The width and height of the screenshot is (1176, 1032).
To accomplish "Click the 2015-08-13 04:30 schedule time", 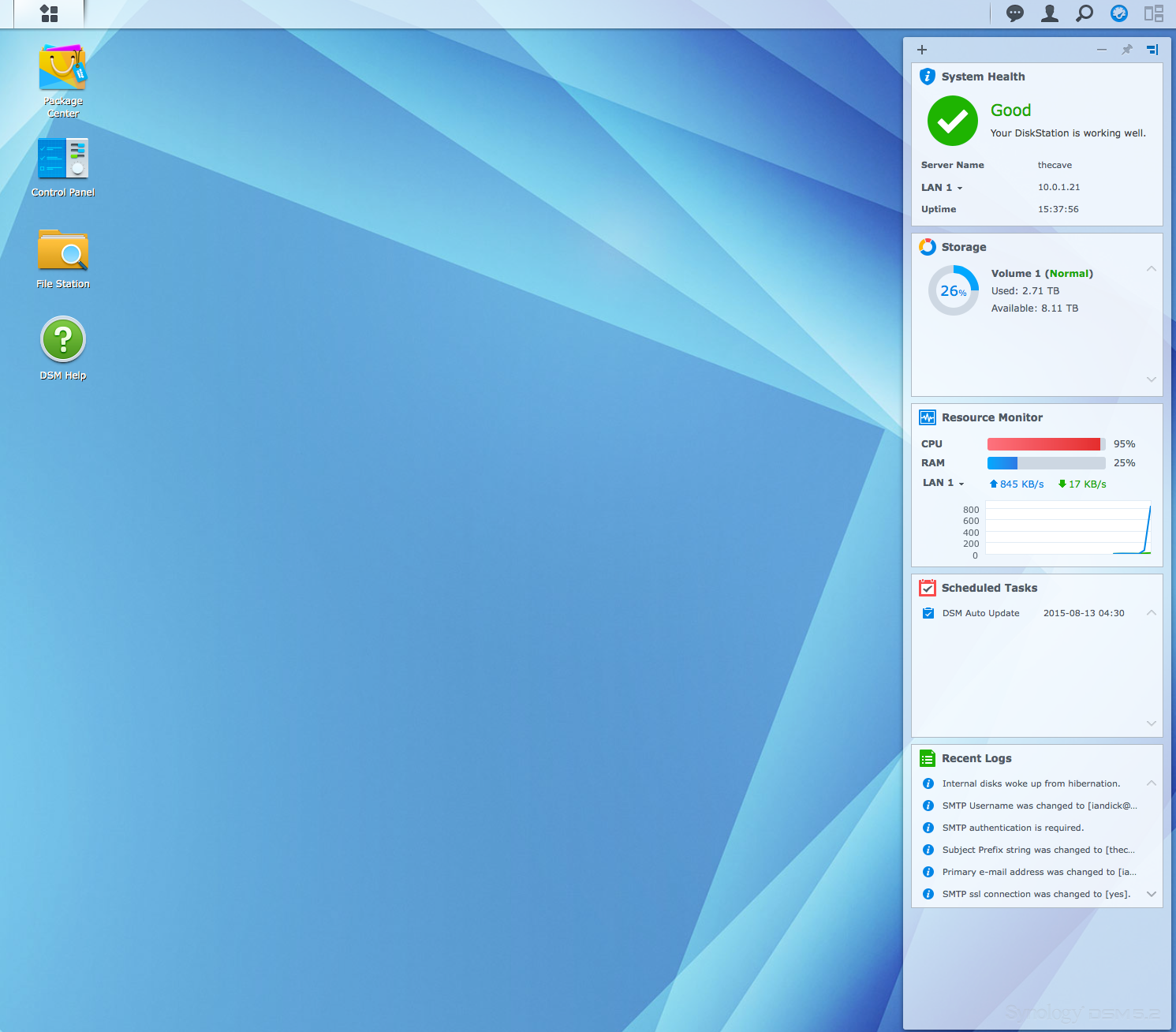I will point(1084,613).
